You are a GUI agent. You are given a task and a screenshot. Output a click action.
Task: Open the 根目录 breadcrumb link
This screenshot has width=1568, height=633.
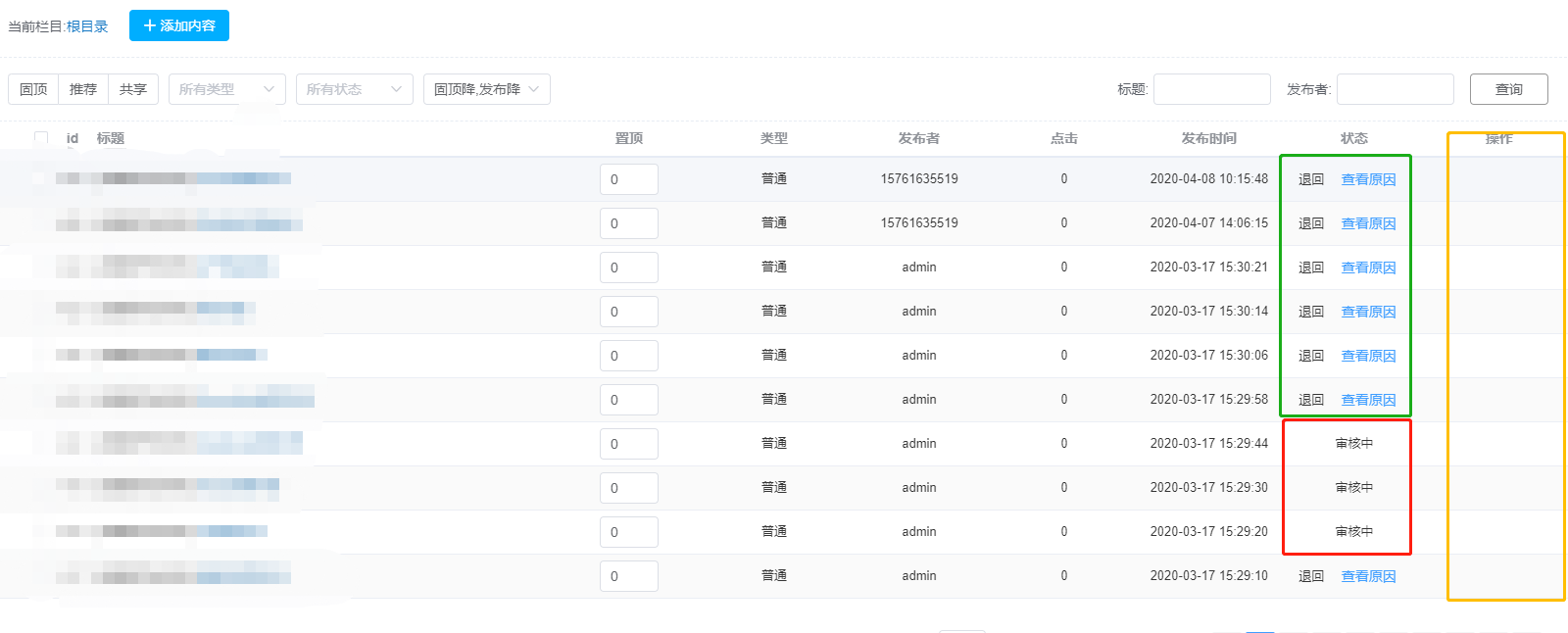click(x=87, y=26)
